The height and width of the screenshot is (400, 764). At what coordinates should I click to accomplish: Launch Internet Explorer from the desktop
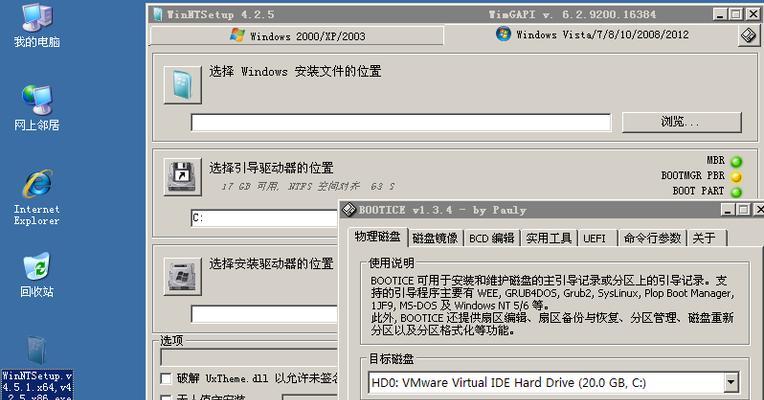[37, 197]
